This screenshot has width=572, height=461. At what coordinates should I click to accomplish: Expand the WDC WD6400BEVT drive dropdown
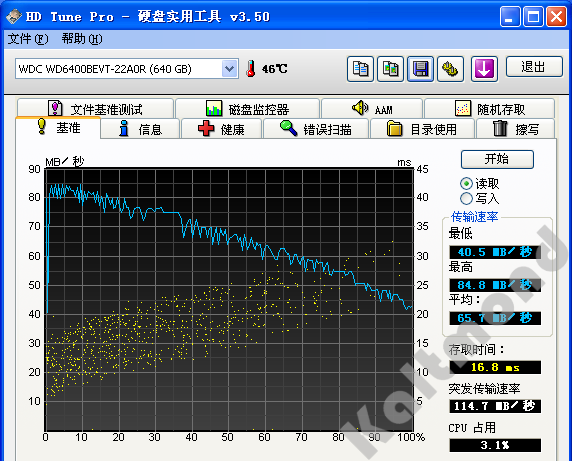(x=229, y=69)
